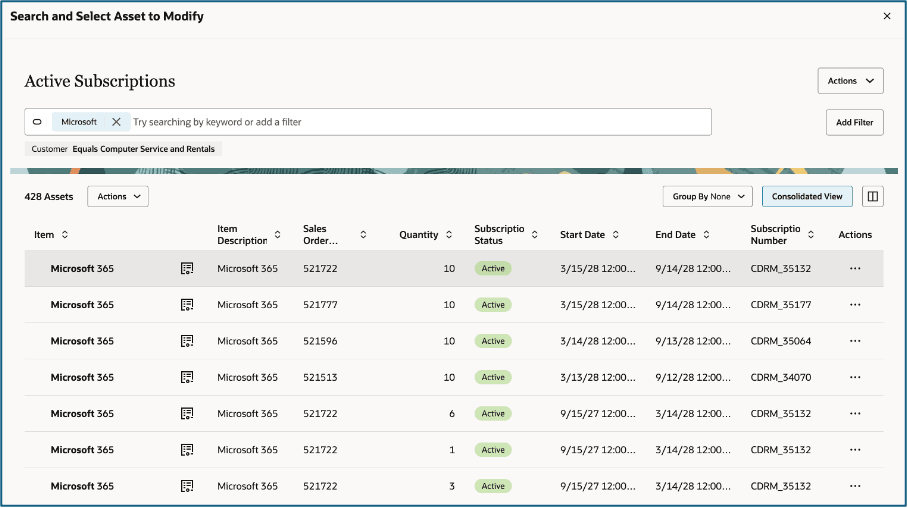The width and height of the screenshot is (908, 508).
Task: Open row actions in quantity 6 row
Action: pos(855,414)
